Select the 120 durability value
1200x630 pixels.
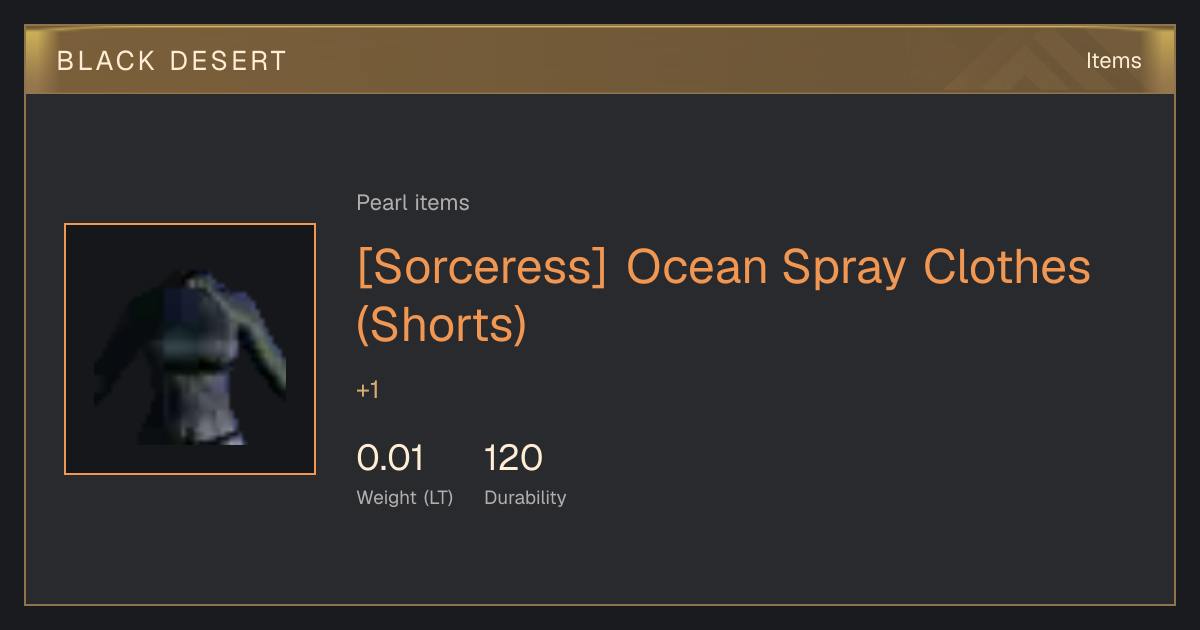tap(513, 458)
